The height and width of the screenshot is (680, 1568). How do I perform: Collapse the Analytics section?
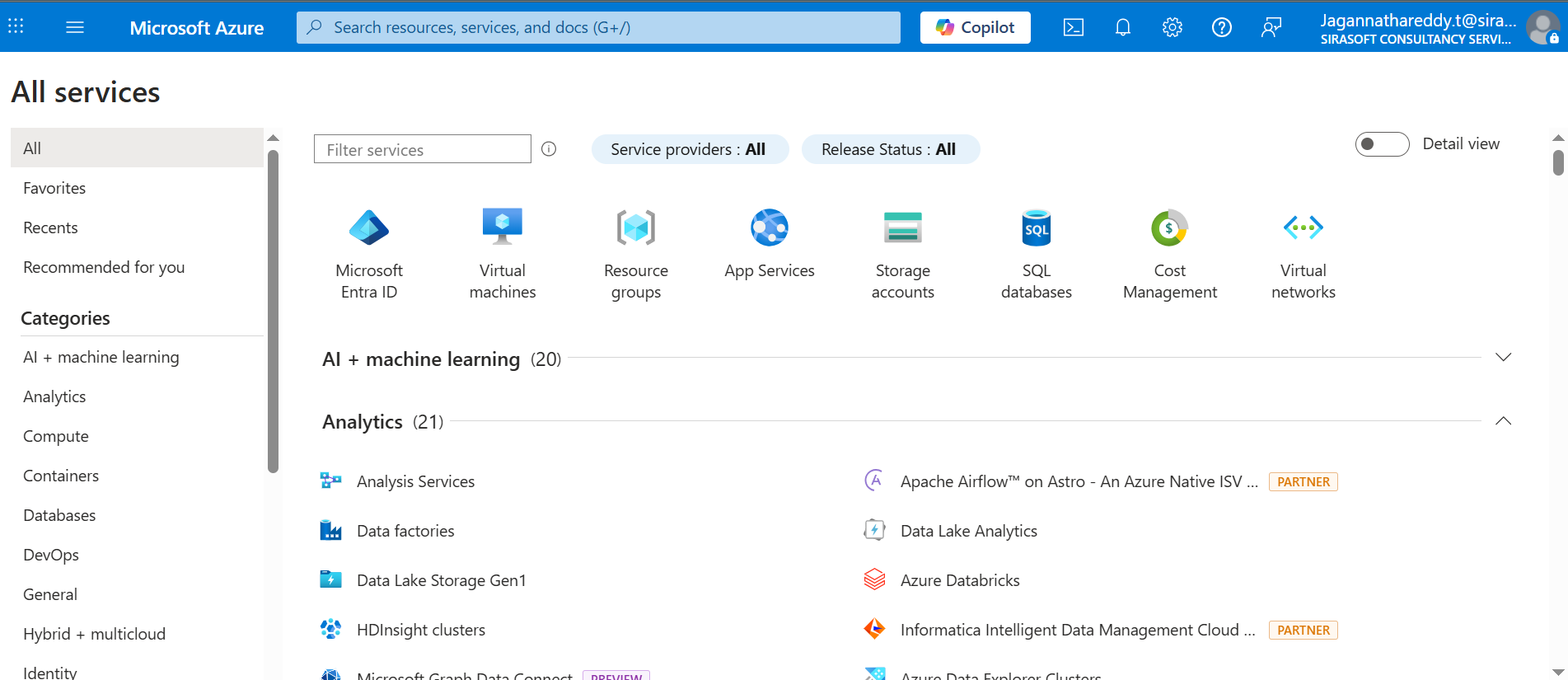tap(1503, 421)
